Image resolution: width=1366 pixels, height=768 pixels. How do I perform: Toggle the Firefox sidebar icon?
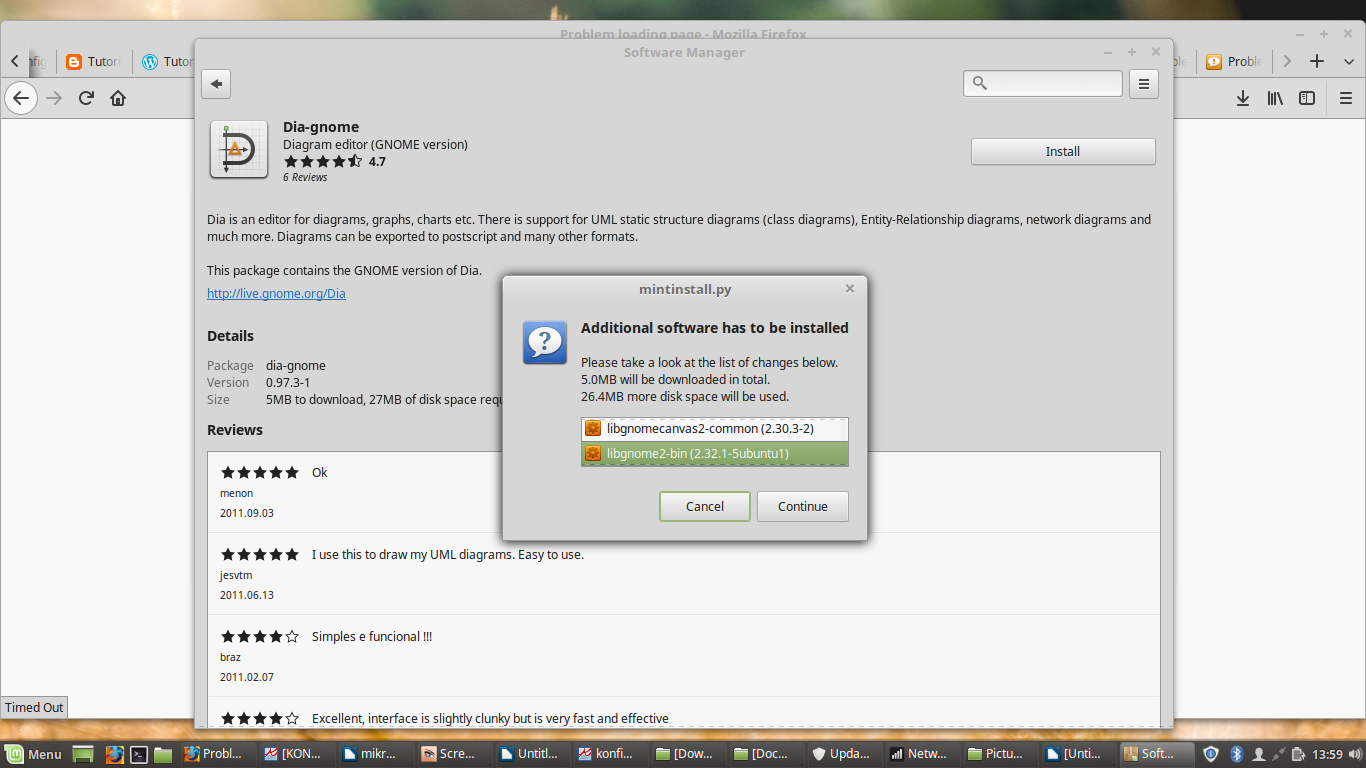pyautogui.click(x=1307, y=98)
